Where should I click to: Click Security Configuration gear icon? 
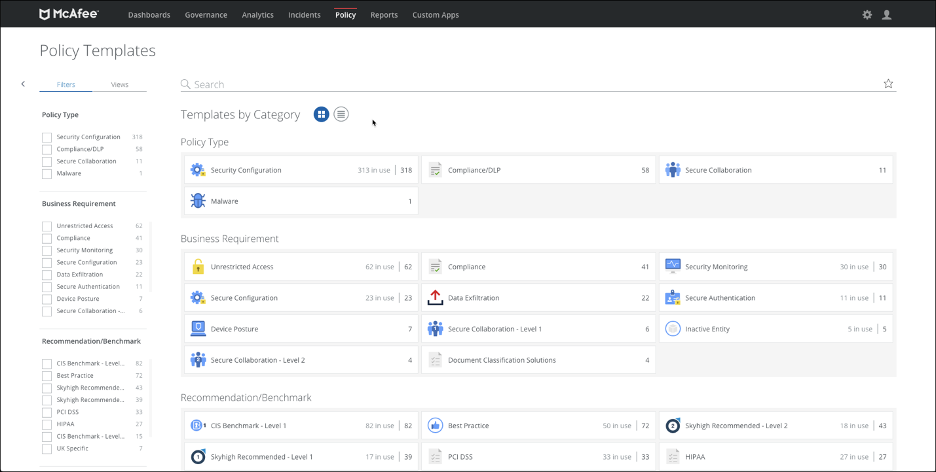[198, 170]
